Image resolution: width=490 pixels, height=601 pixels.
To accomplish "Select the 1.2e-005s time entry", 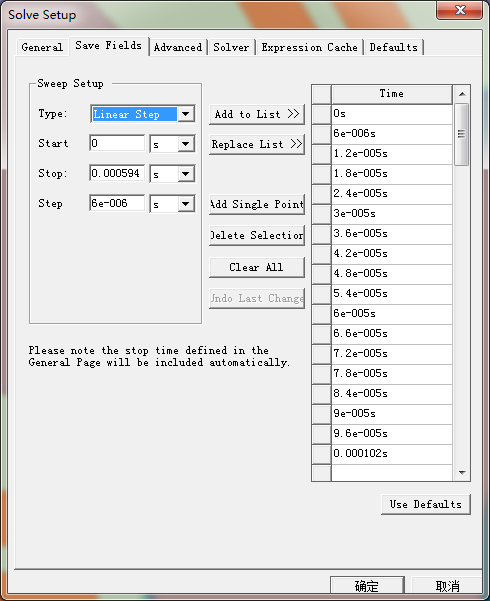I will point(392,154).
